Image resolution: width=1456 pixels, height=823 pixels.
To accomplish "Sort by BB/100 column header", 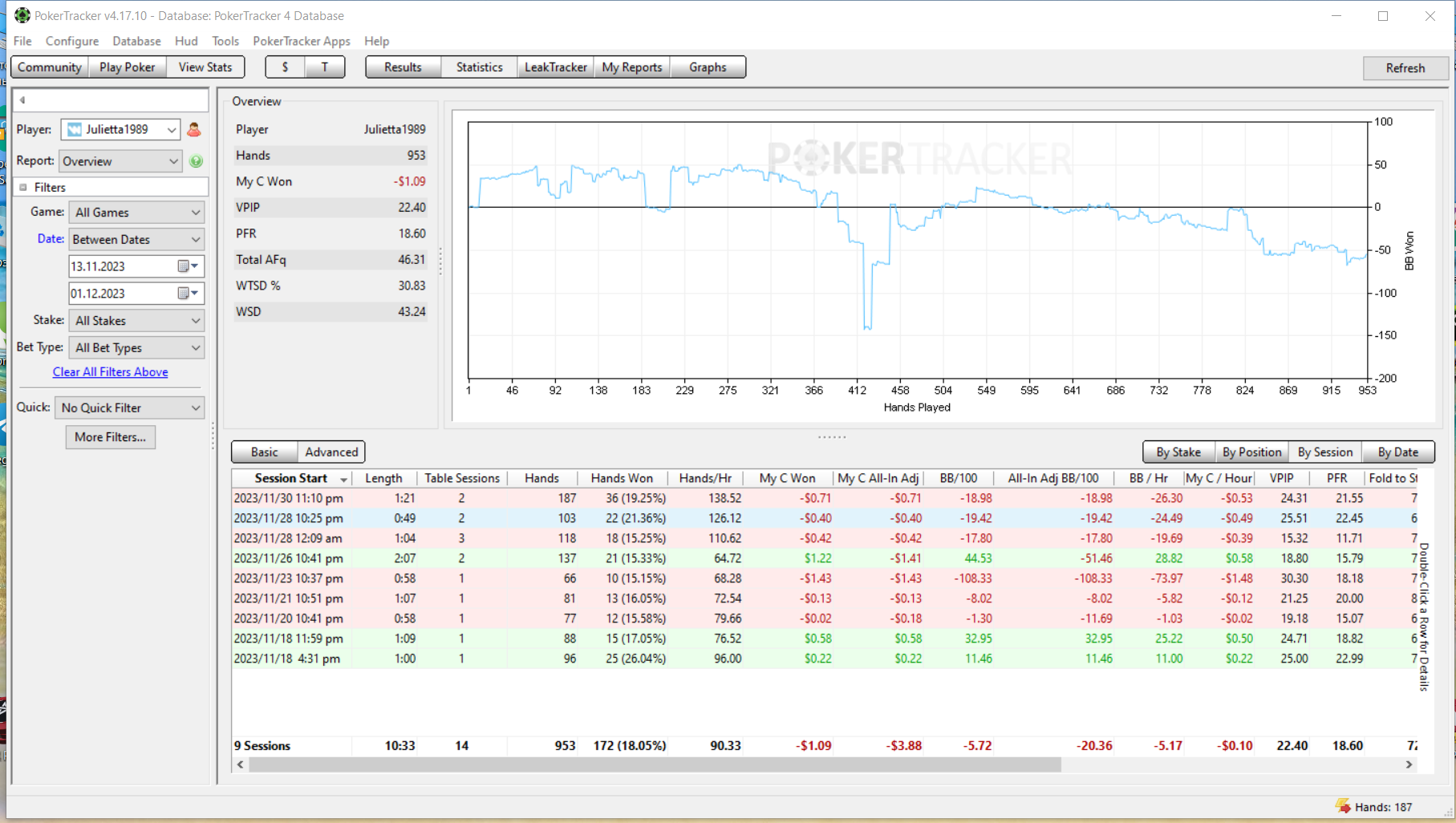I will point(958,478).
